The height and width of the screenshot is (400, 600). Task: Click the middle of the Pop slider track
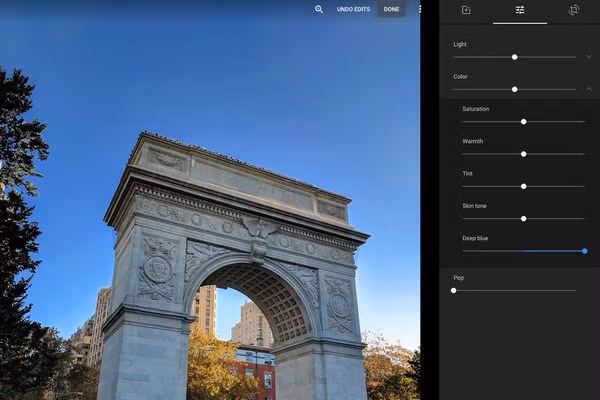(x=515, y=290)
